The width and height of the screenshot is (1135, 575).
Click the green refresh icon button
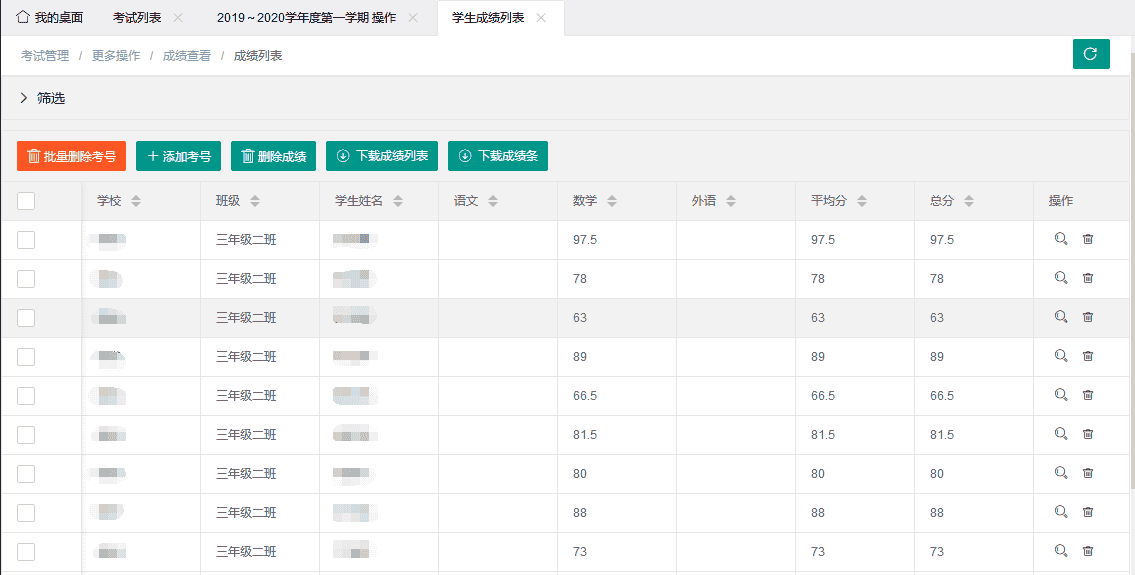1091,54
